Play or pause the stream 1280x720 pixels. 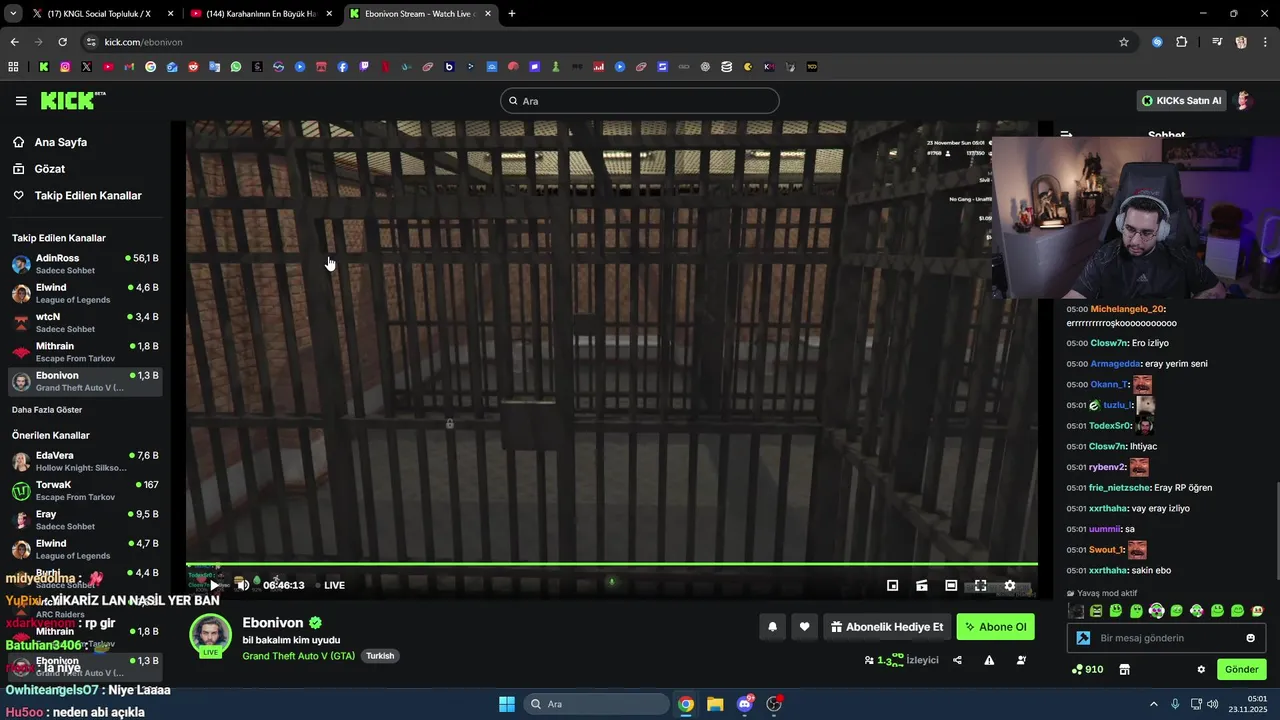(213, 585)
